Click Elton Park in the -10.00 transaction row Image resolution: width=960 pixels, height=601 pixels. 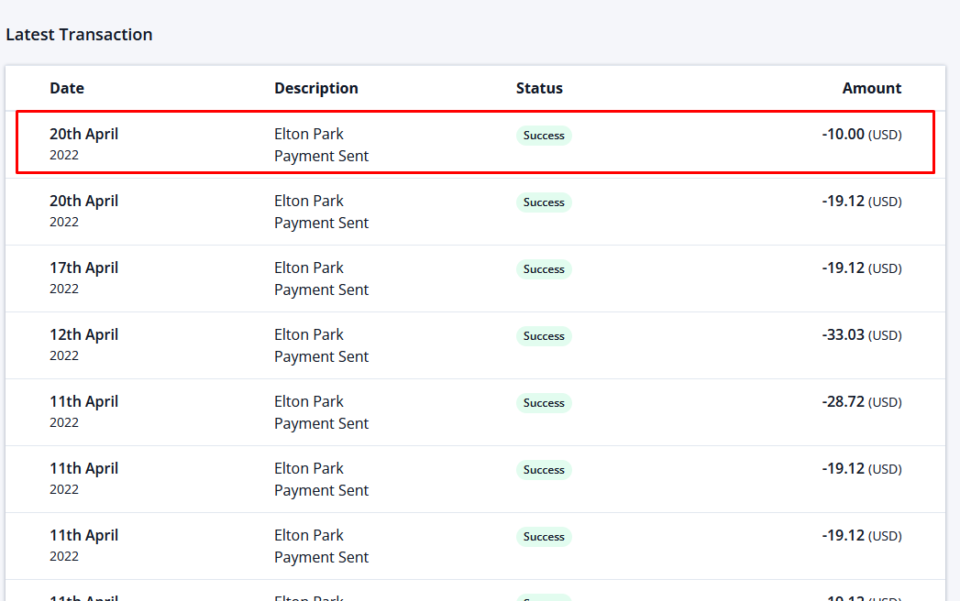coord(309,134)
